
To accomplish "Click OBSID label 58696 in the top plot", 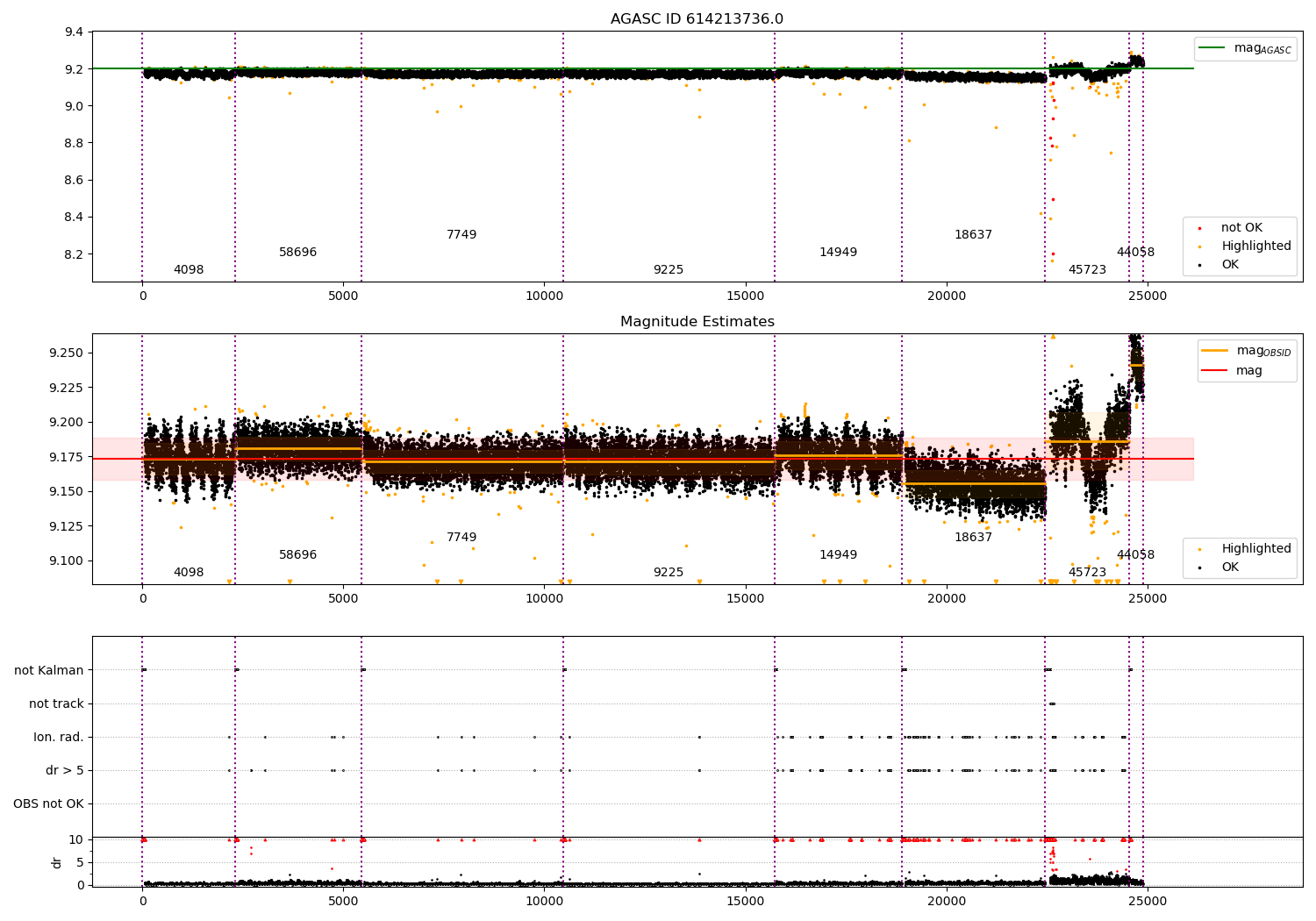I will point(298,253).
